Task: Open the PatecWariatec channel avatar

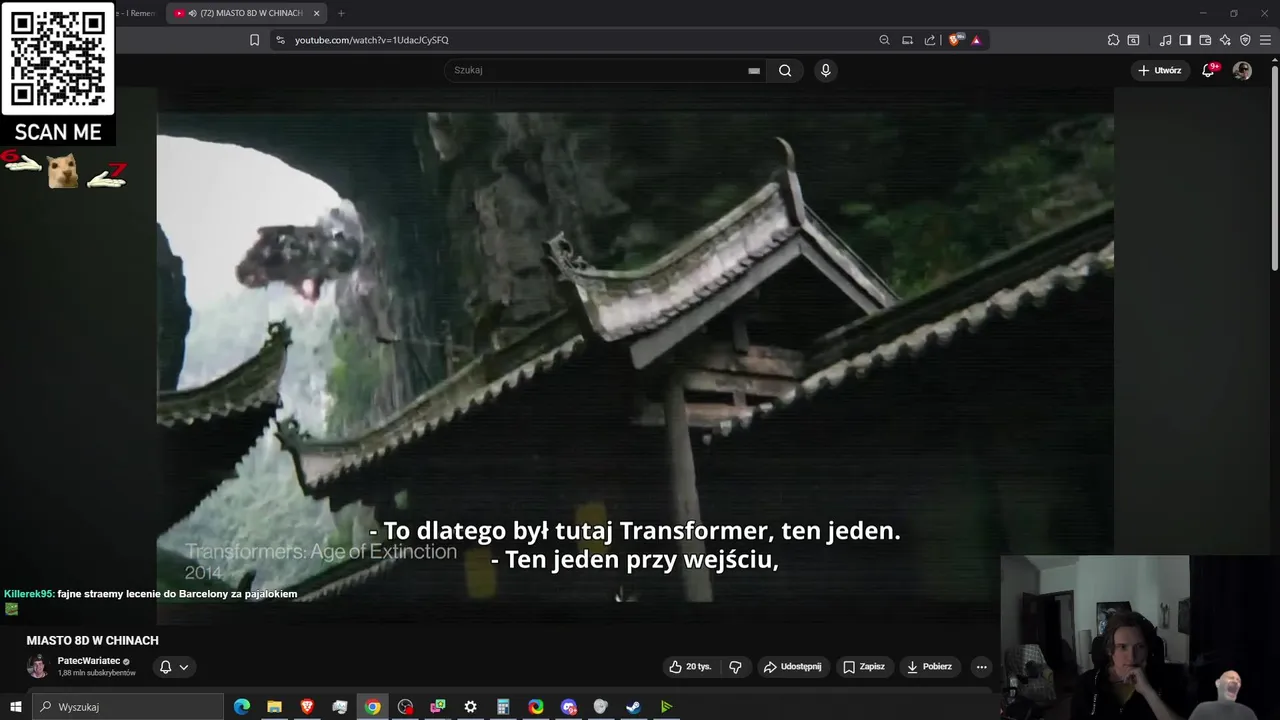Action: (37, 666)
